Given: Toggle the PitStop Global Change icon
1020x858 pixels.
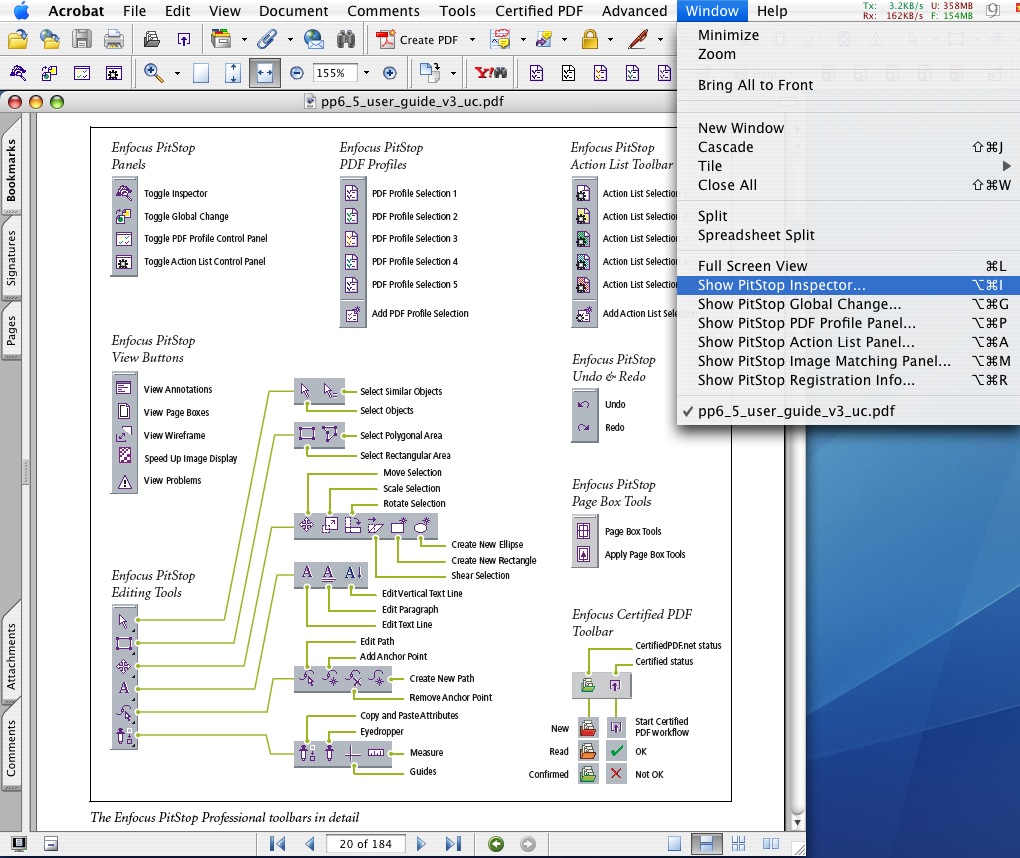Looking at the screenshot, I should coord(49,73).
